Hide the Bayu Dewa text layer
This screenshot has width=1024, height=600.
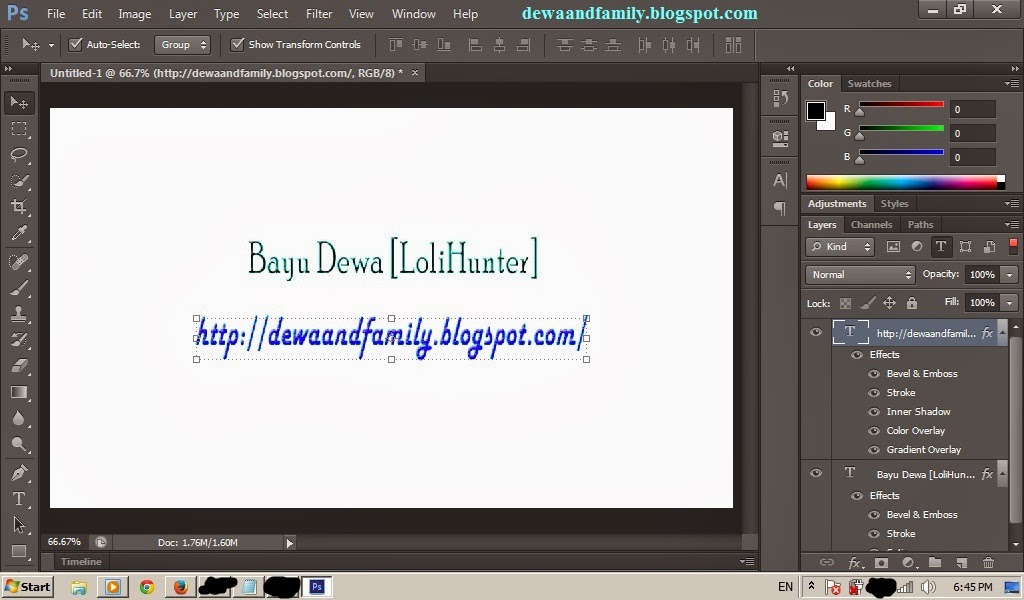click(x=816, y=473)
